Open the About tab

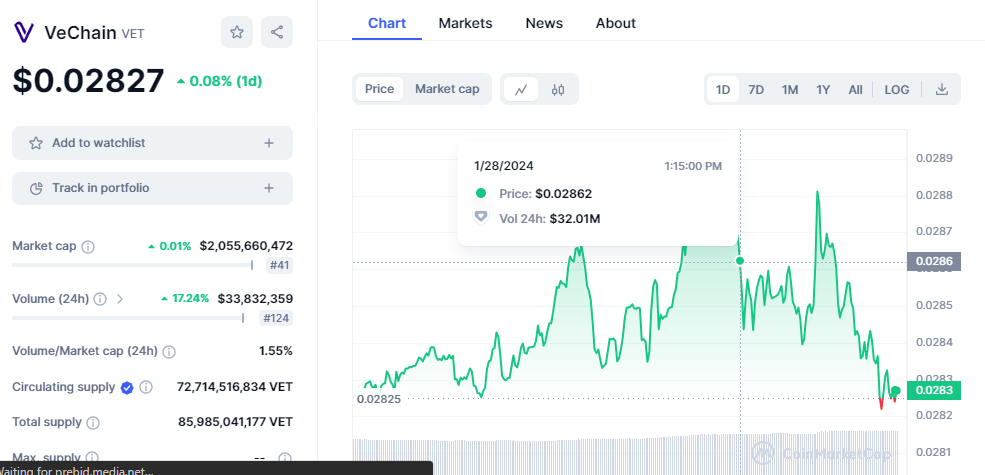click(x=616, y=23)
